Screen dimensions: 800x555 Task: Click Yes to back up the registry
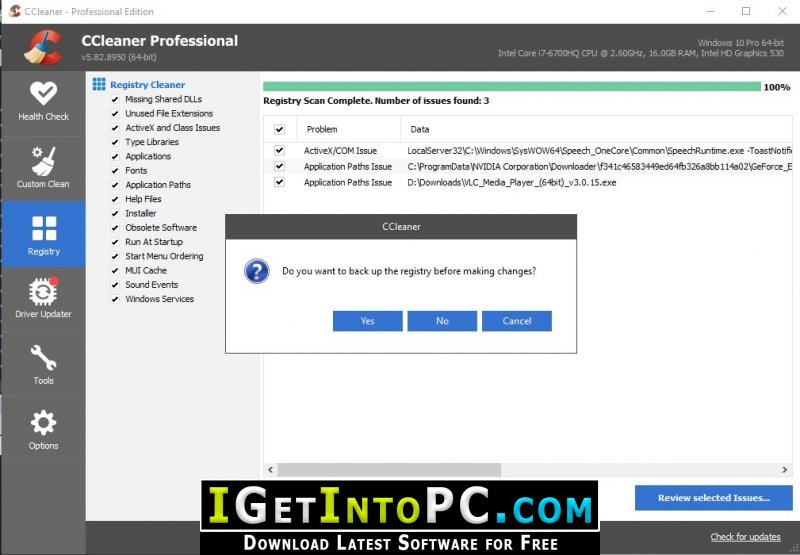[367, 321]
